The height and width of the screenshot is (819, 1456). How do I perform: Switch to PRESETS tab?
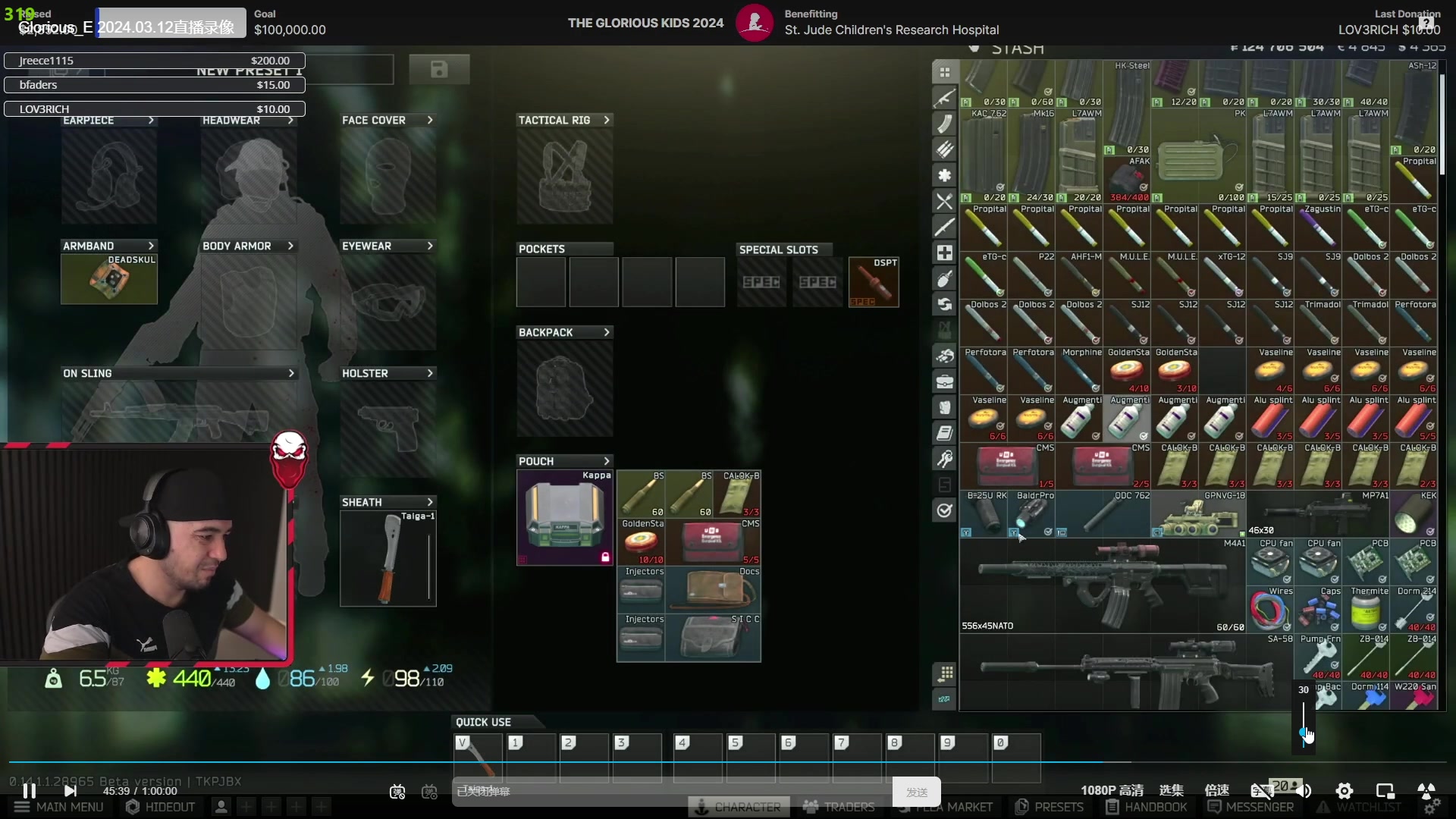1050,807
